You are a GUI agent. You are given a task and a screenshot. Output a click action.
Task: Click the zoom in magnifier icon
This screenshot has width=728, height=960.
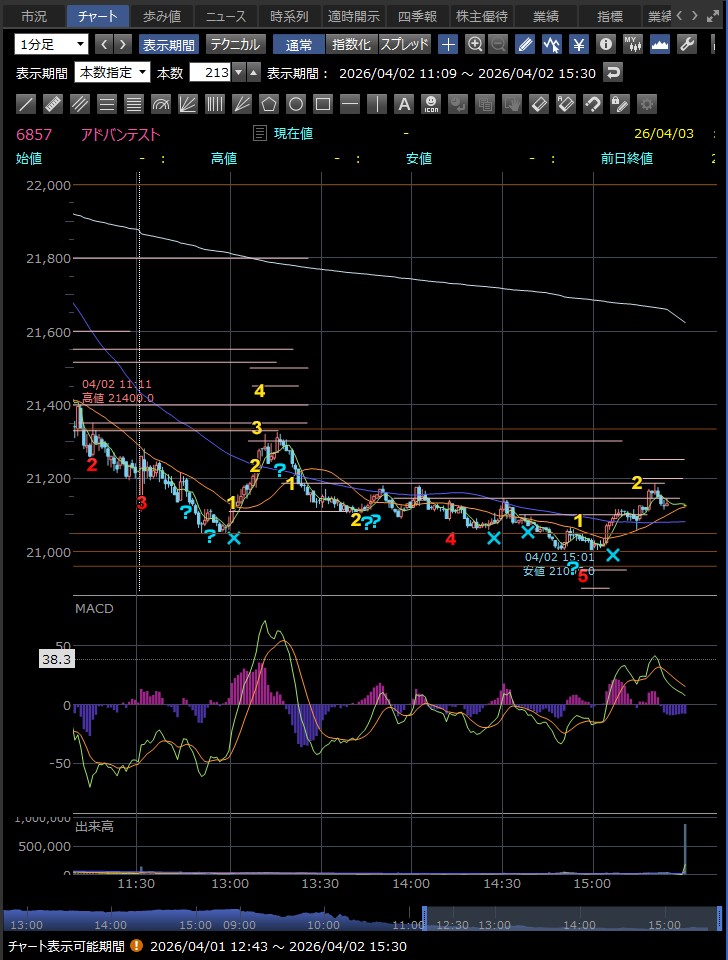click(475, 44)
